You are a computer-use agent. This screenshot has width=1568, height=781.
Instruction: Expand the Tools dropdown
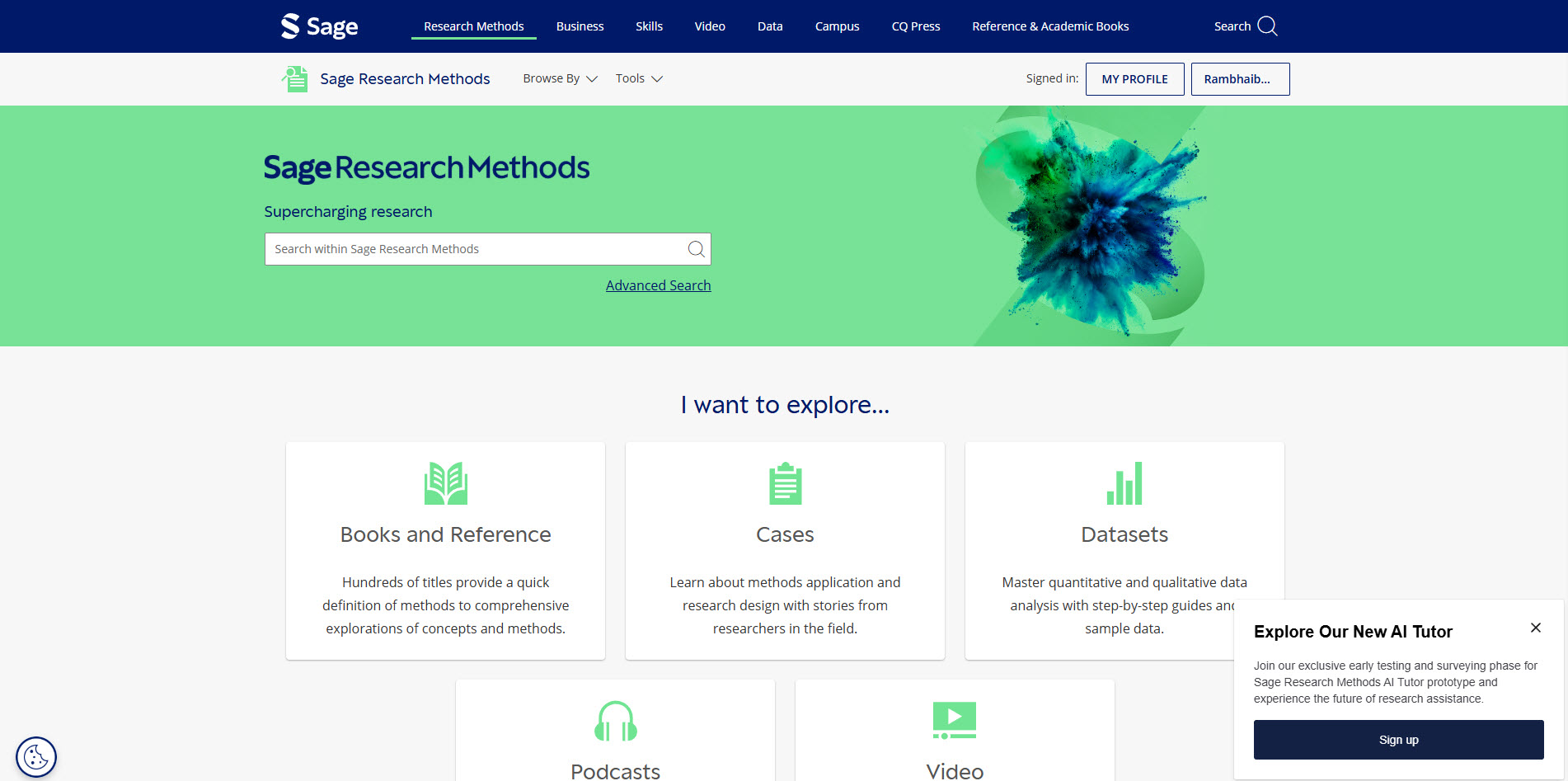(639, 78)
